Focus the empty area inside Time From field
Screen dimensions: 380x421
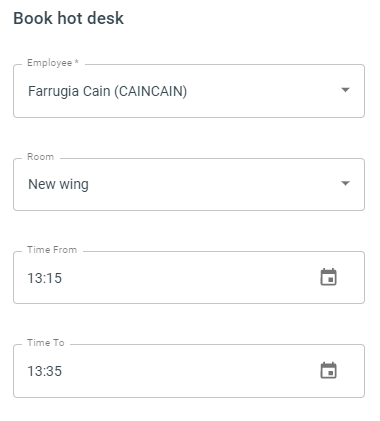click(x=190, y=277)
